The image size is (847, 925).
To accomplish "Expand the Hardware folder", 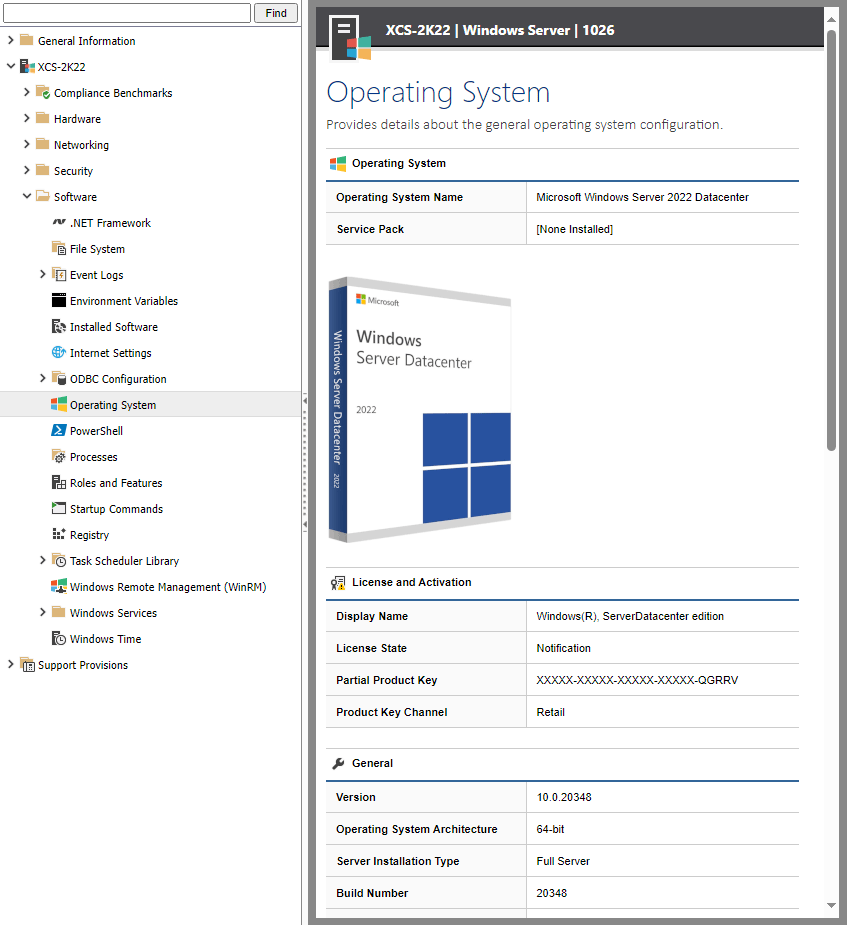I will (27, 118).
